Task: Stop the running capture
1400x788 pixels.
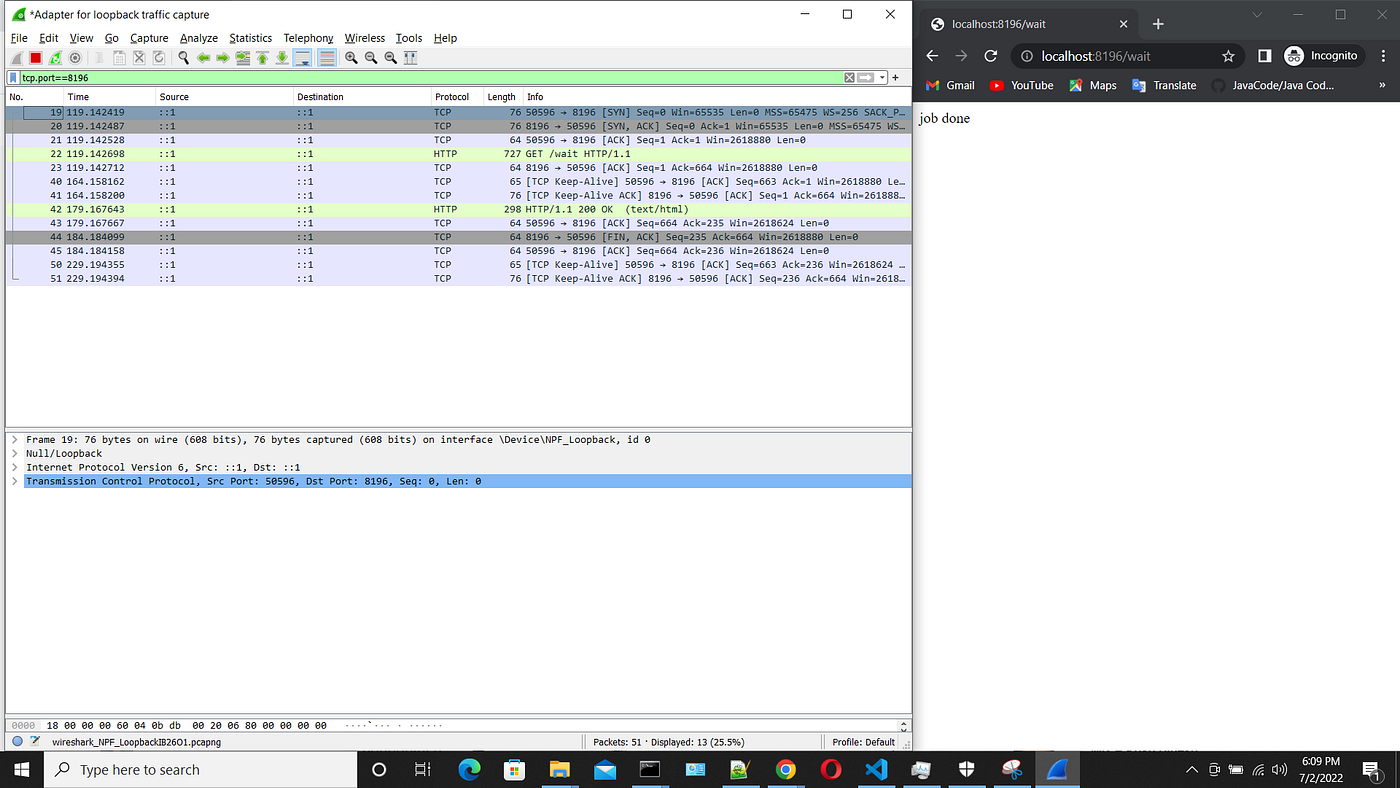Action: coord(35,58)
